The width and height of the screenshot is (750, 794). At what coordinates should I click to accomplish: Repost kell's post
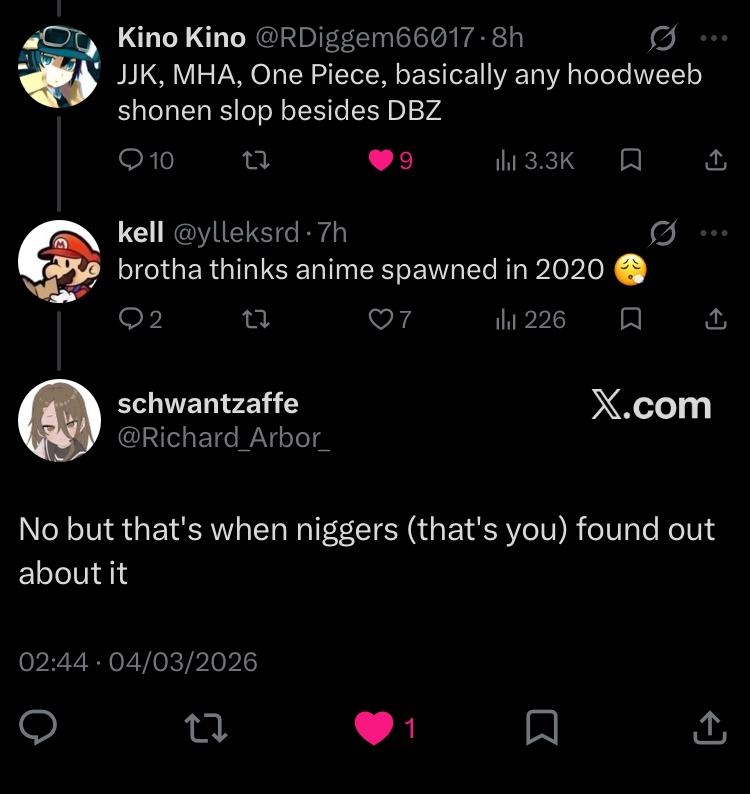pyautogui.click(x=257, y=319)
